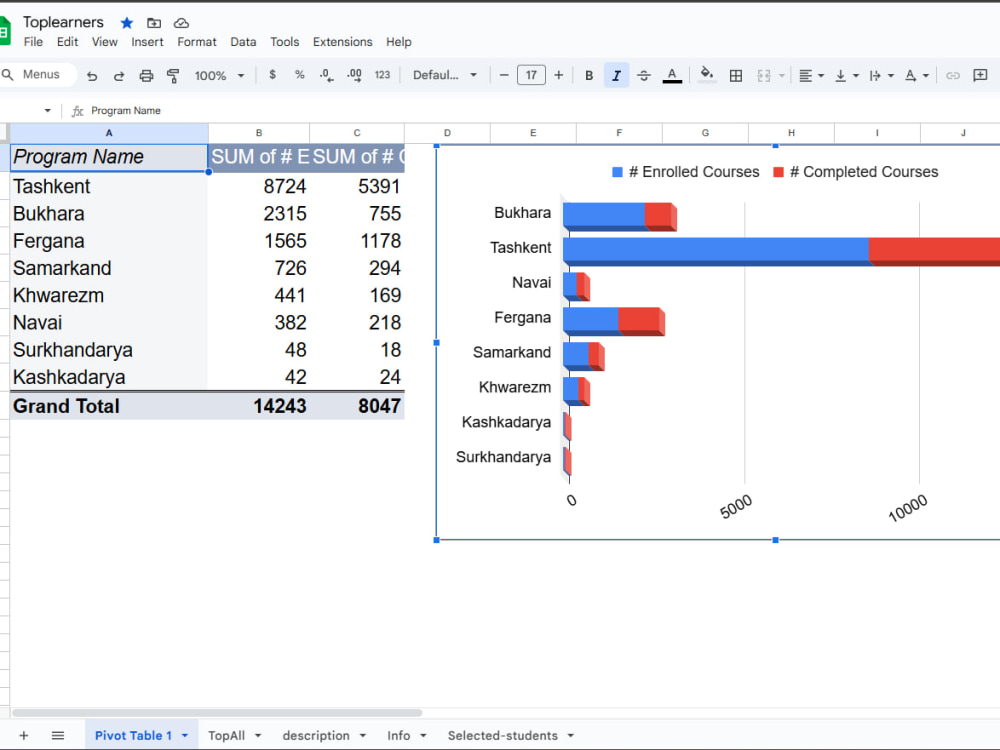Open the text color picker
1000x750 pixels.
coord(672,75)
